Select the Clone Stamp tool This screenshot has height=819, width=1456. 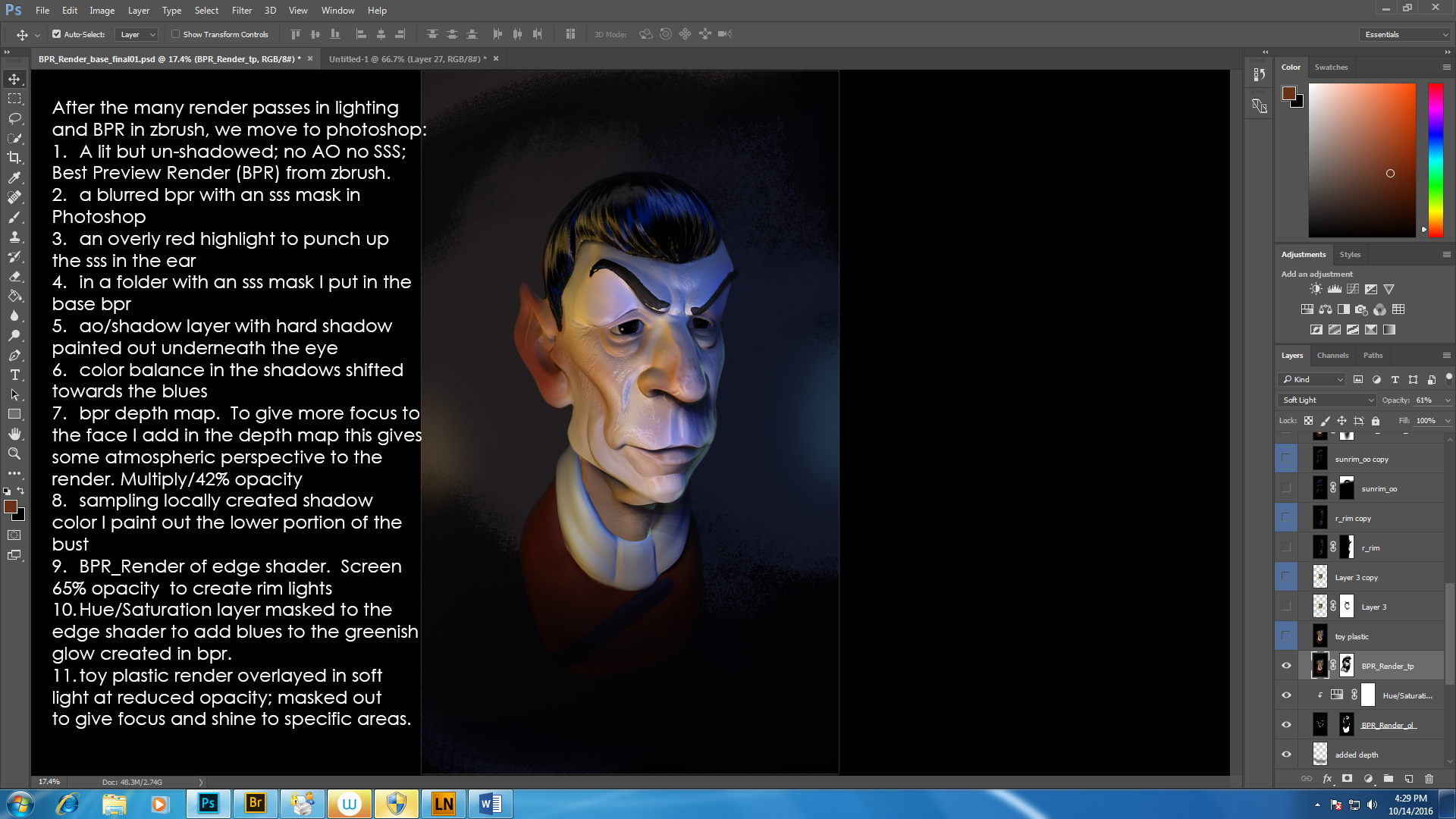point(14,237)
